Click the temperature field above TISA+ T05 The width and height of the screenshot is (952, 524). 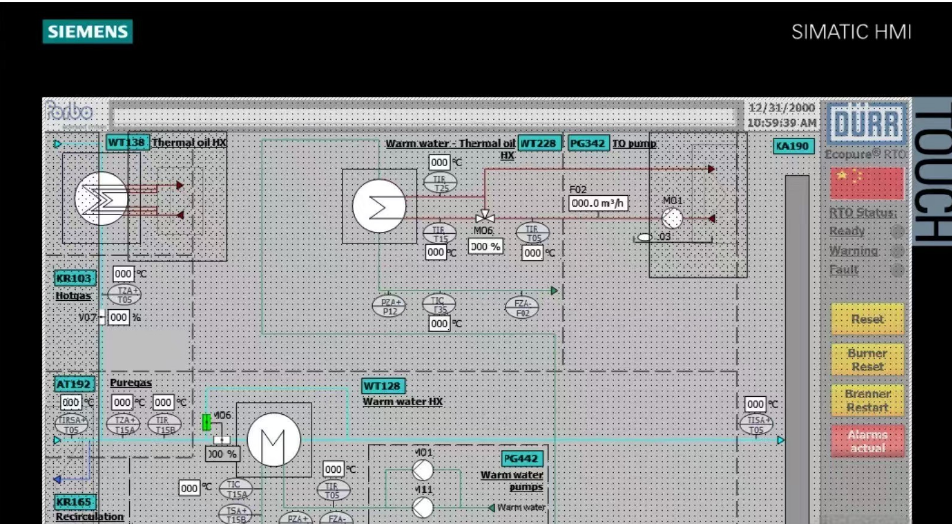pos(755,404)
